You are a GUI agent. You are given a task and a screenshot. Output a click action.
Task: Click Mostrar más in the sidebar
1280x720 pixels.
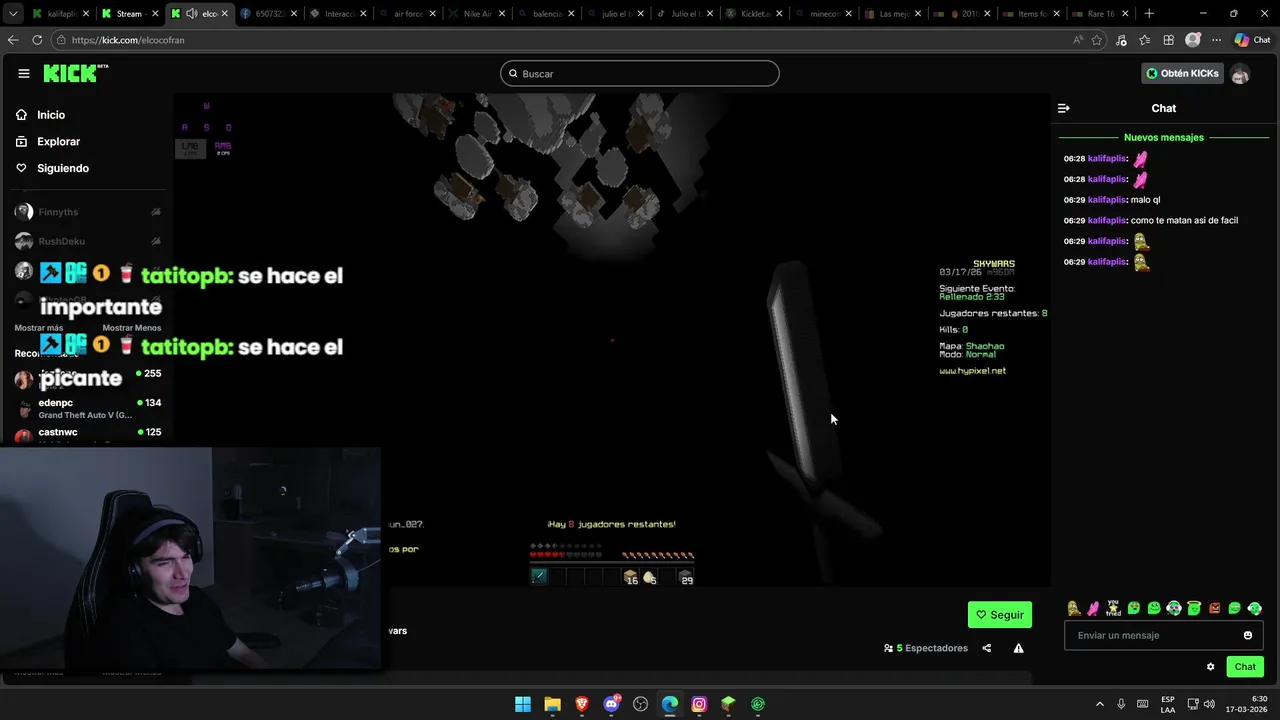(39, 328)
